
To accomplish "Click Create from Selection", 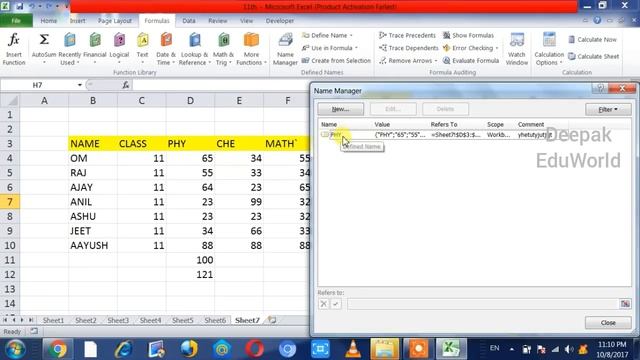I will (x=336, y=60).
